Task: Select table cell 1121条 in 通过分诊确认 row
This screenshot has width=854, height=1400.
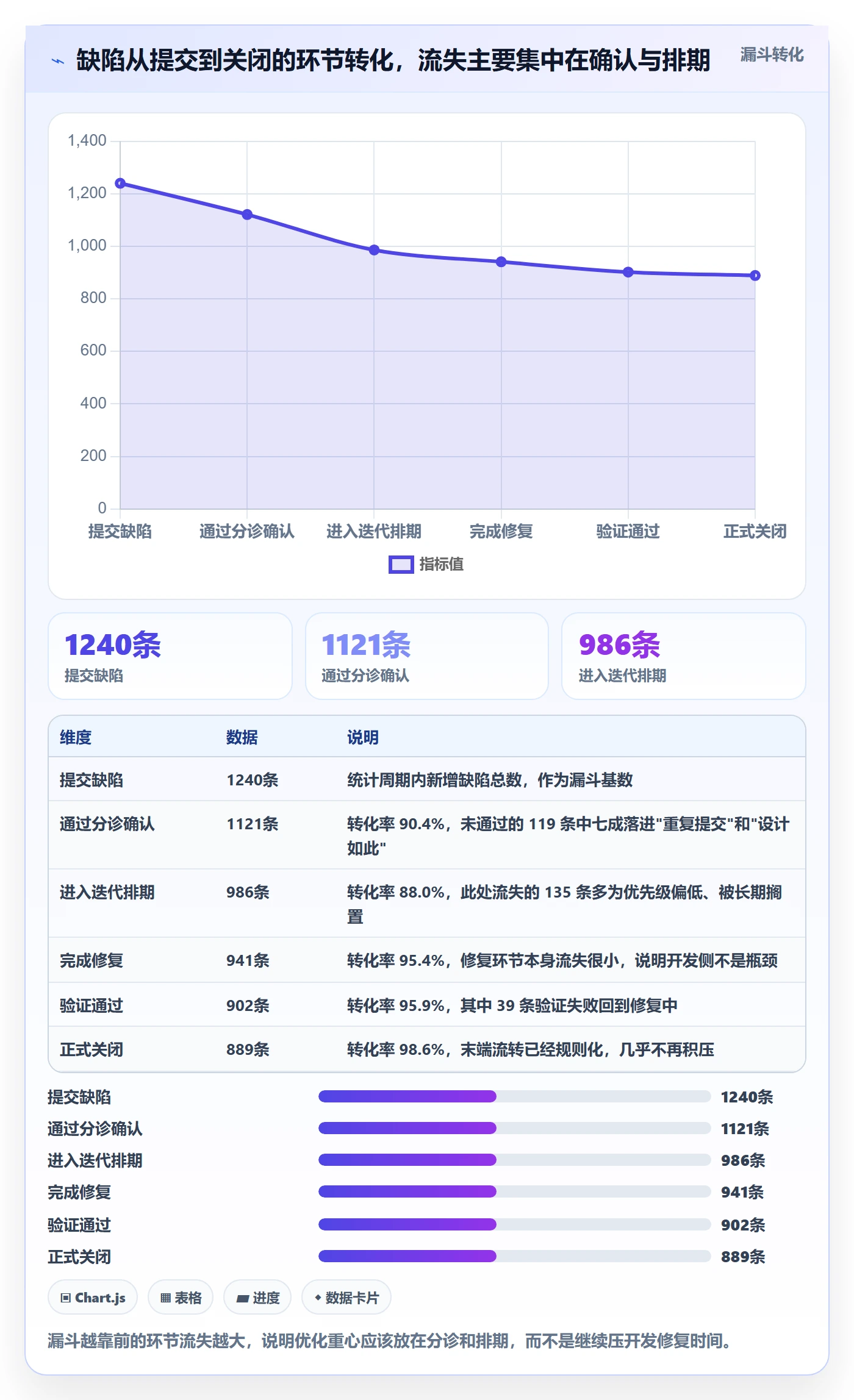Action: click(x=253, y=824)
